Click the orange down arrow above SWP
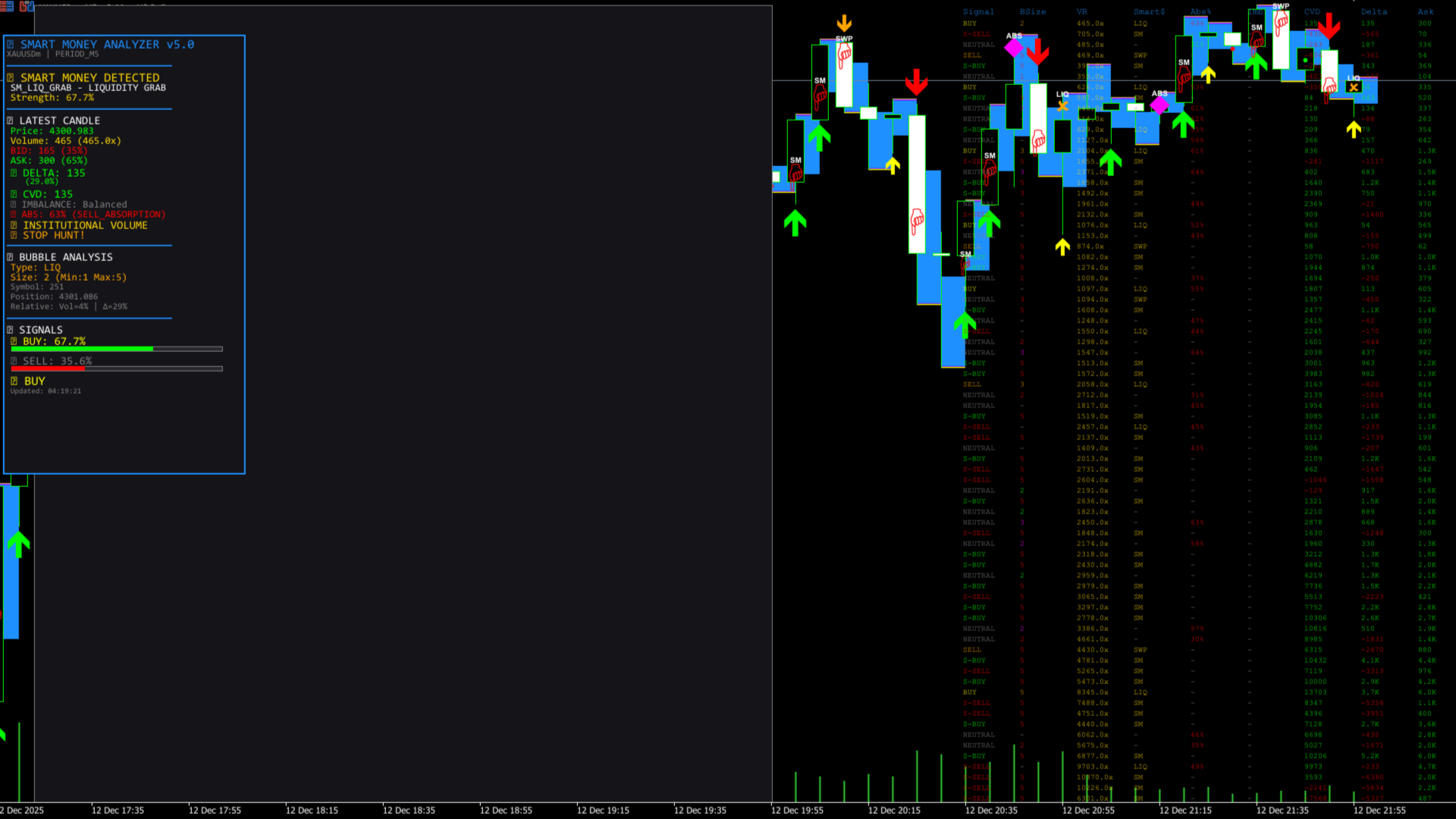The width and height of the screenshot is (1456, 819). tap(843, 24)
